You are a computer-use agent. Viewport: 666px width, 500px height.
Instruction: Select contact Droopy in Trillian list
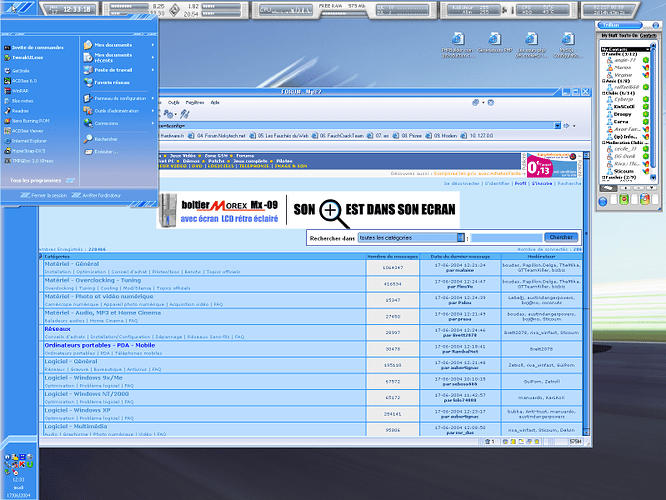(621, 113)
